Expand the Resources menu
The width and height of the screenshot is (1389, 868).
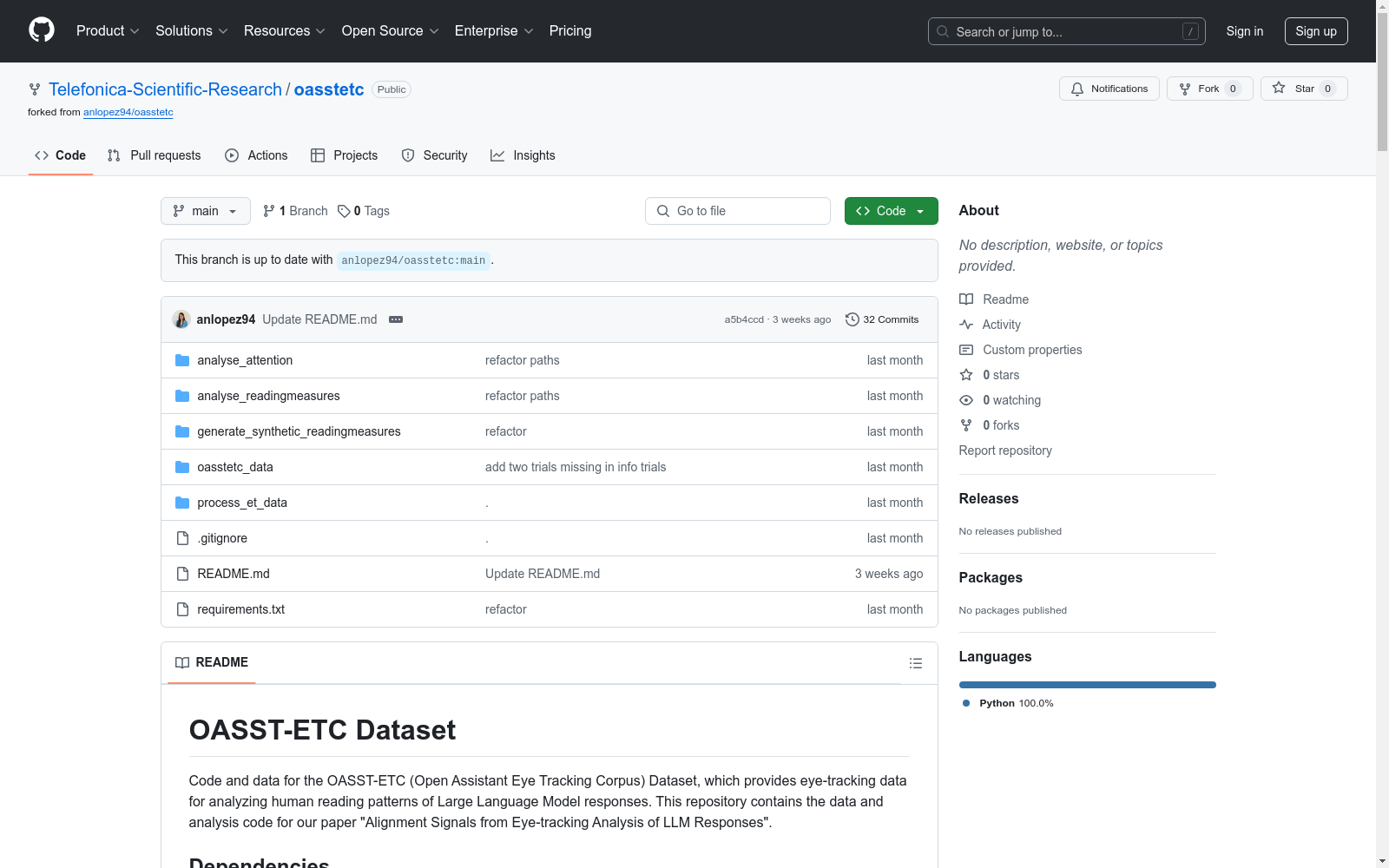click(x=285, y=31)
